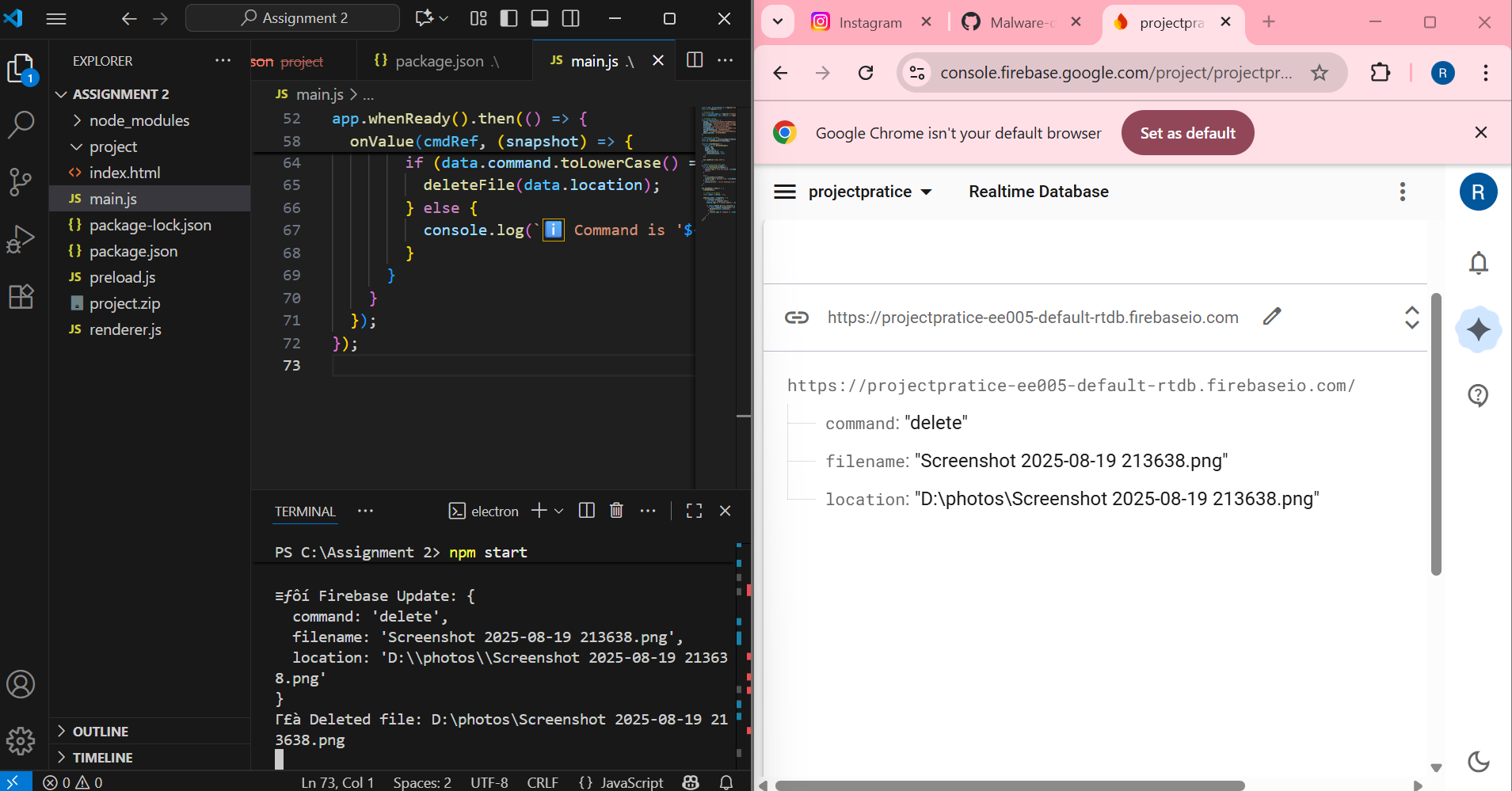Toggle the primary side bar layout

[x=509, y=18]
